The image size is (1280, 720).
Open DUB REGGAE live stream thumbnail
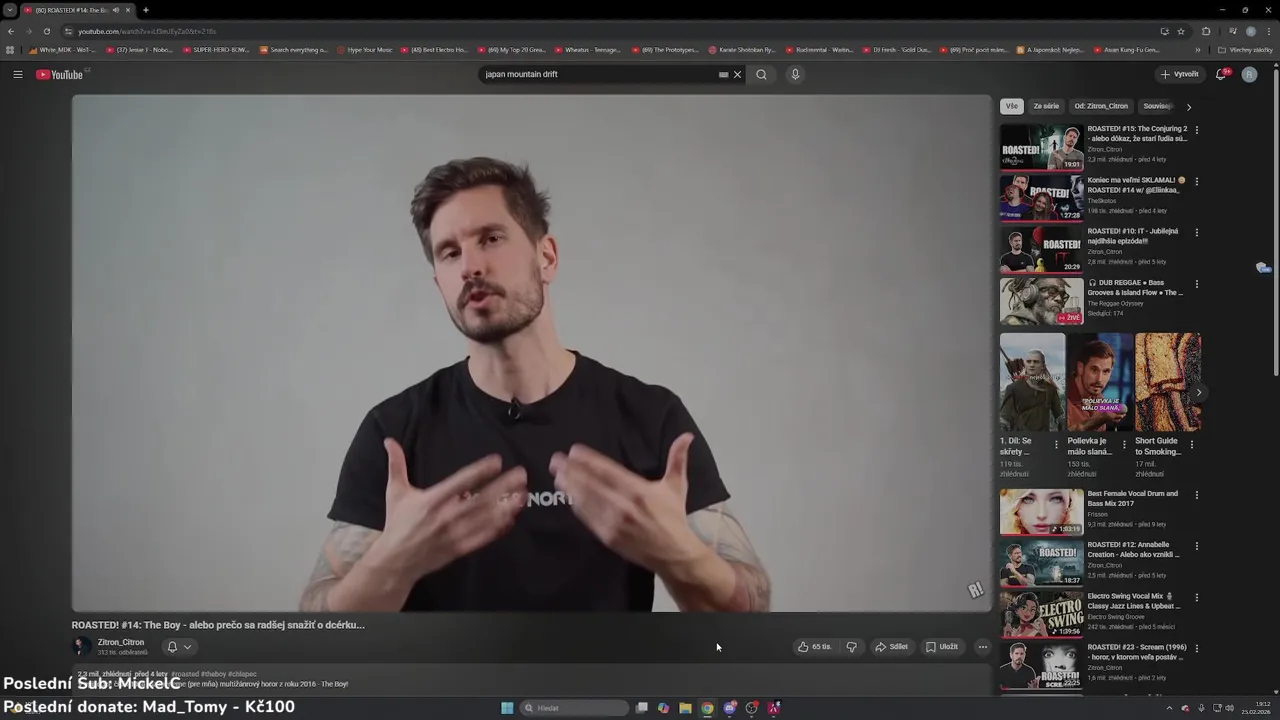tap(1041, 301)
